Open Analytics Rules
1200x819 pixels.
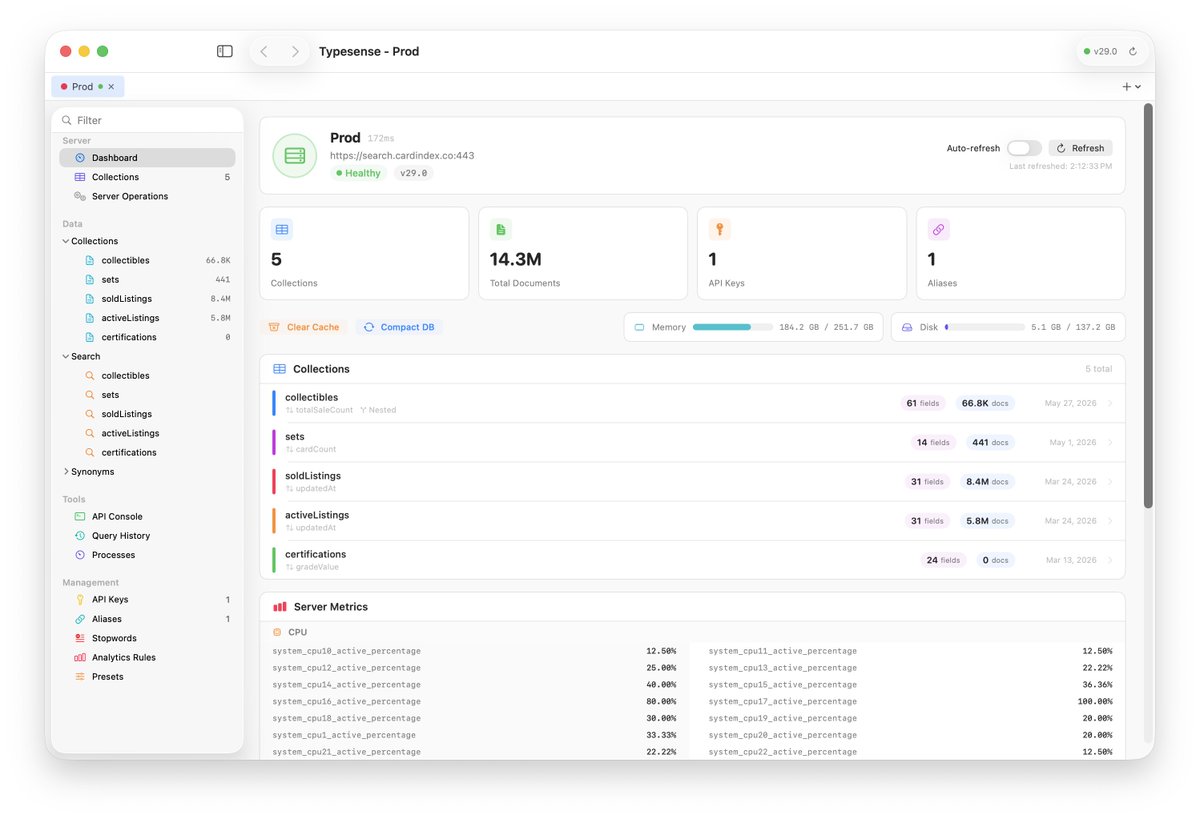tap(147, 658)
